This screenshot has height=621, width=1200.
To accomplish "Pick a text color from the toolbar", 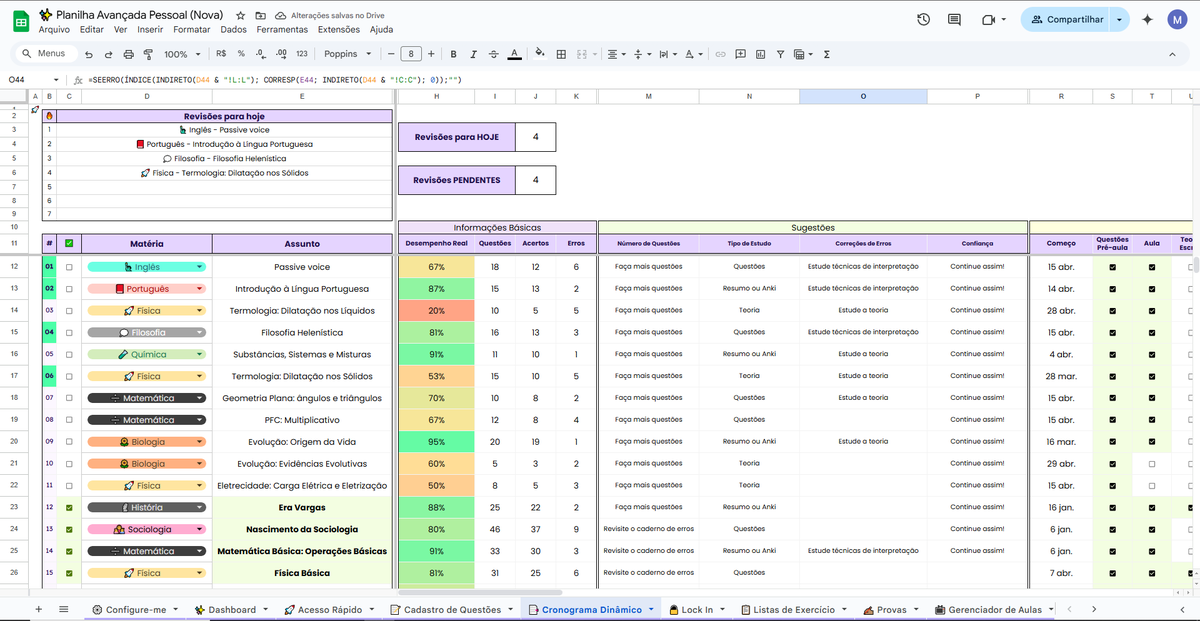I will point(513,54).
